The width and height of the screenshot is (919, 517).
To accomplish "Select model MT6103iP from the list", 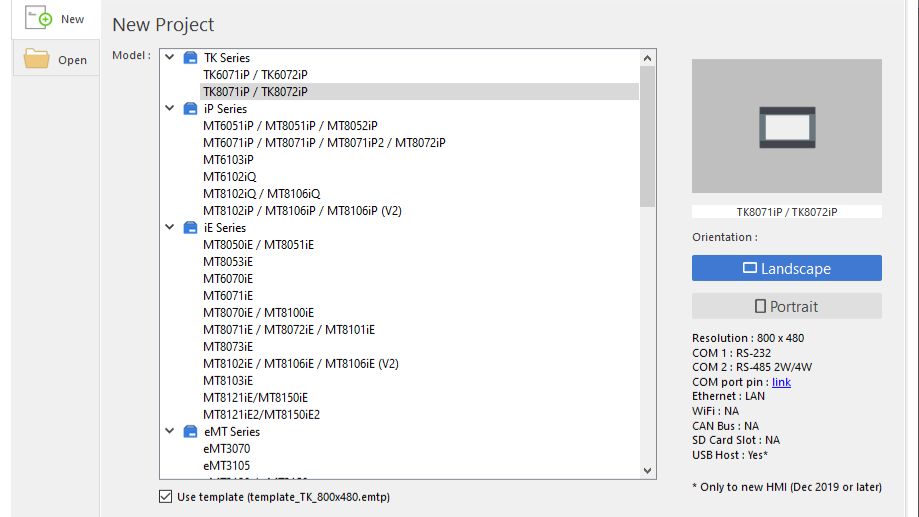I will coord(228,160).
